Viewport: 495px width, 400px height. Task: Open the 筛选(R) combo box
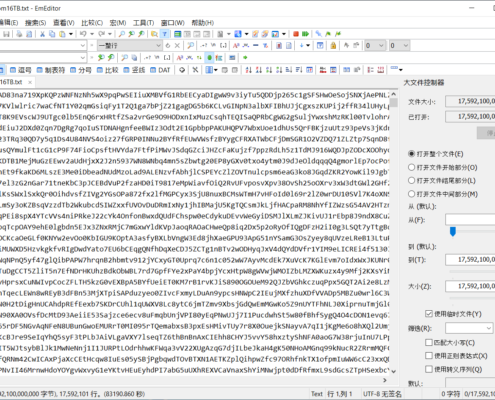pyautogui.click(x=469, y=328)
